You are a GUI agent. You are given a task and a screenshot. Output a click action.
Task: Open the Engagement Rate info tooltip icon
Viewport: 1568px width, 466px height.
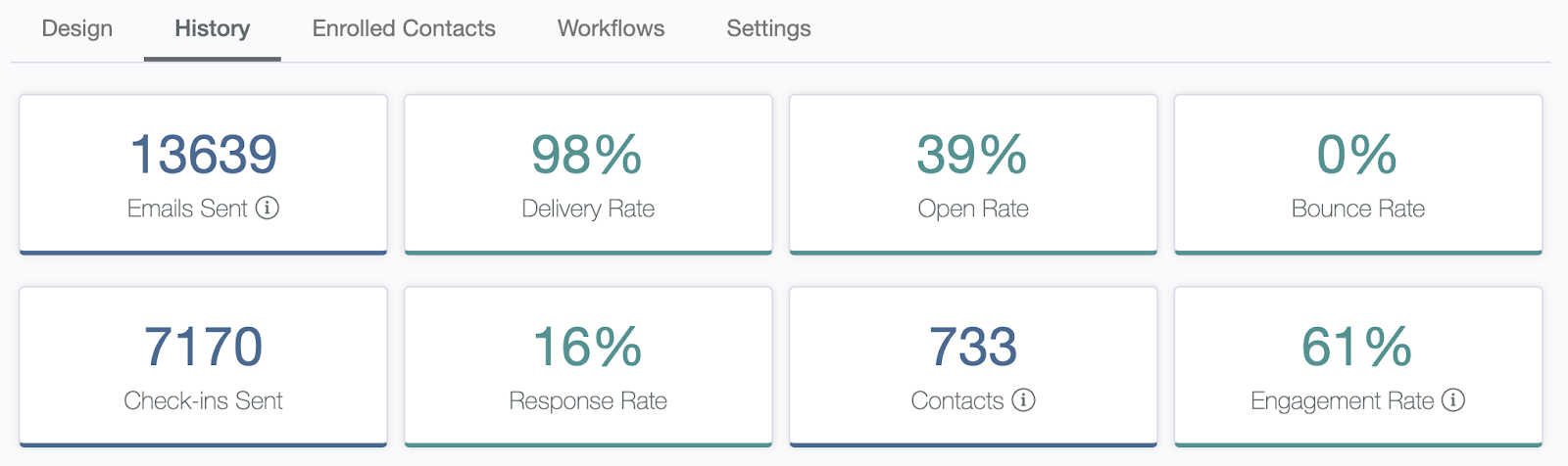pos(1454,399)
